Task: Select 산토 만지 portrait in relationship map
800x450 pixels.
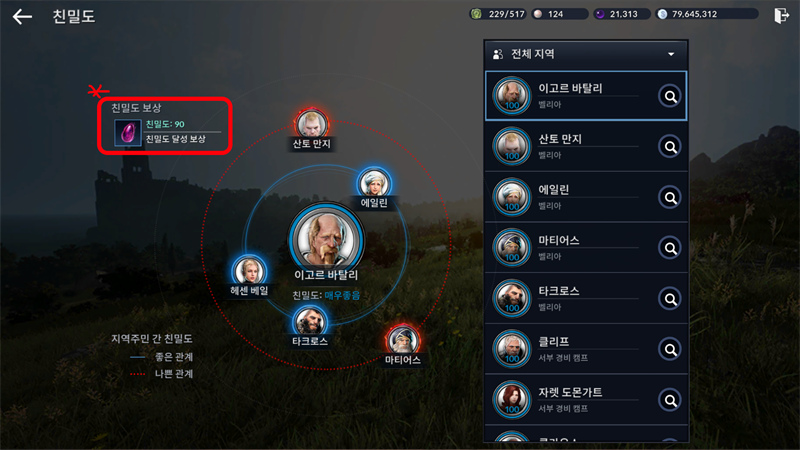Action: 312,124
